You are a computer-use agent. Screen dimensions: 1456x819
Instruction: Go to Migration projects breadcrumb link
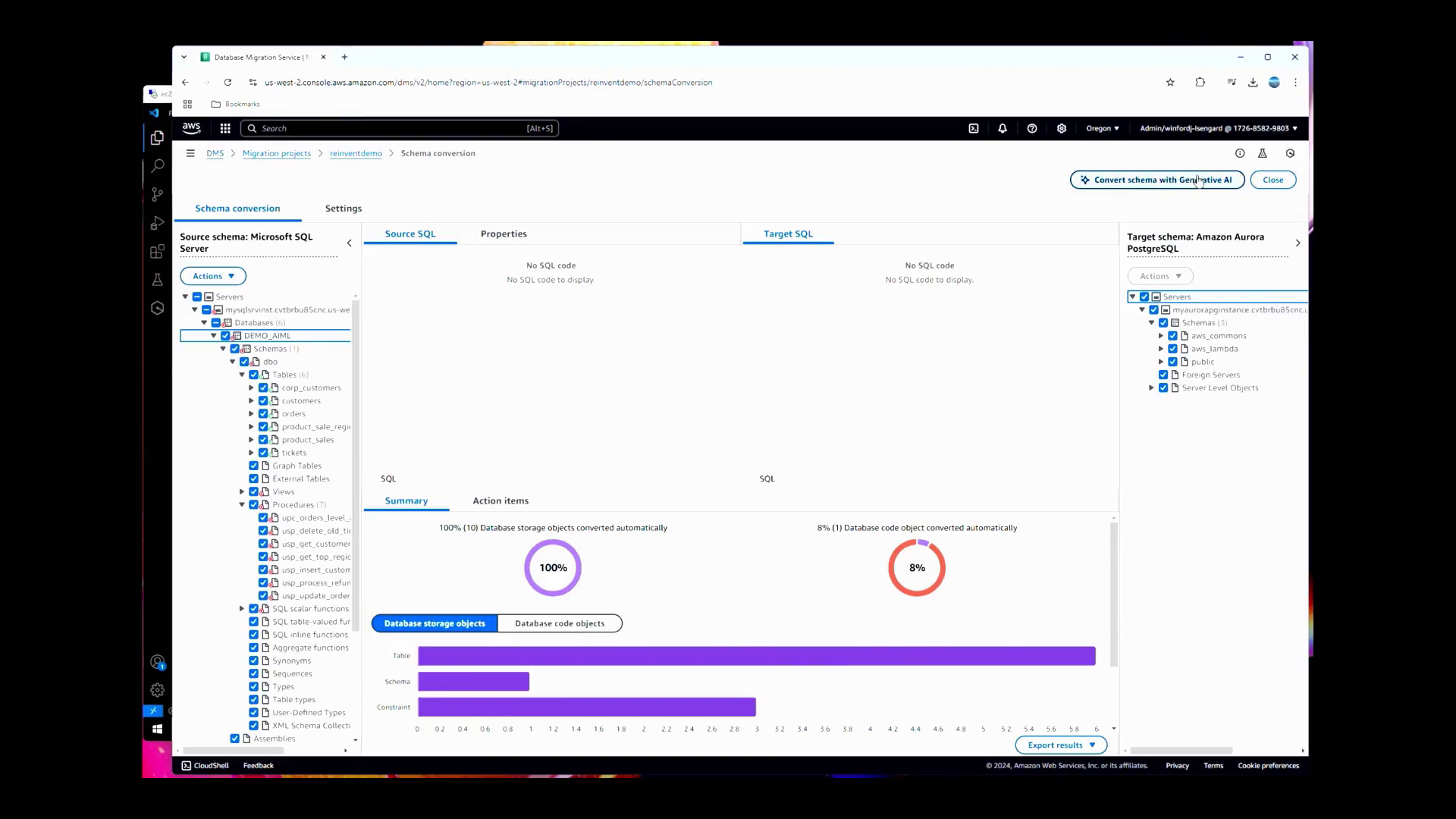(276, 153)
